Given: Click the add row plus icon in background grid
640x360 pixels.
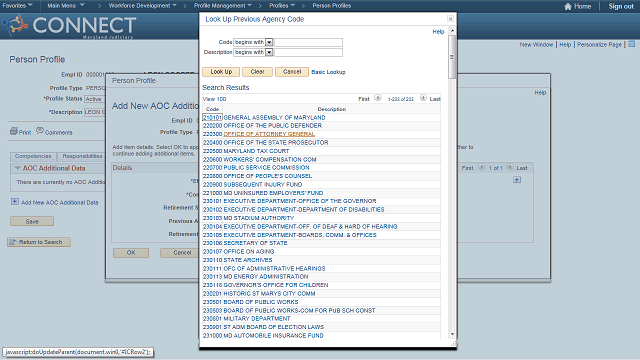Looking at the screenshot, I should click(x=517, y=180).
